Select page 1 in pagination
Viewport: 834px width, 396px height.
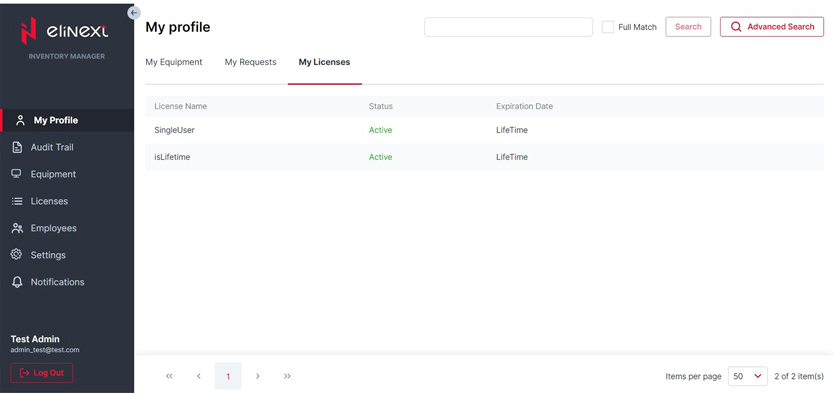click(x=228, y=376)
